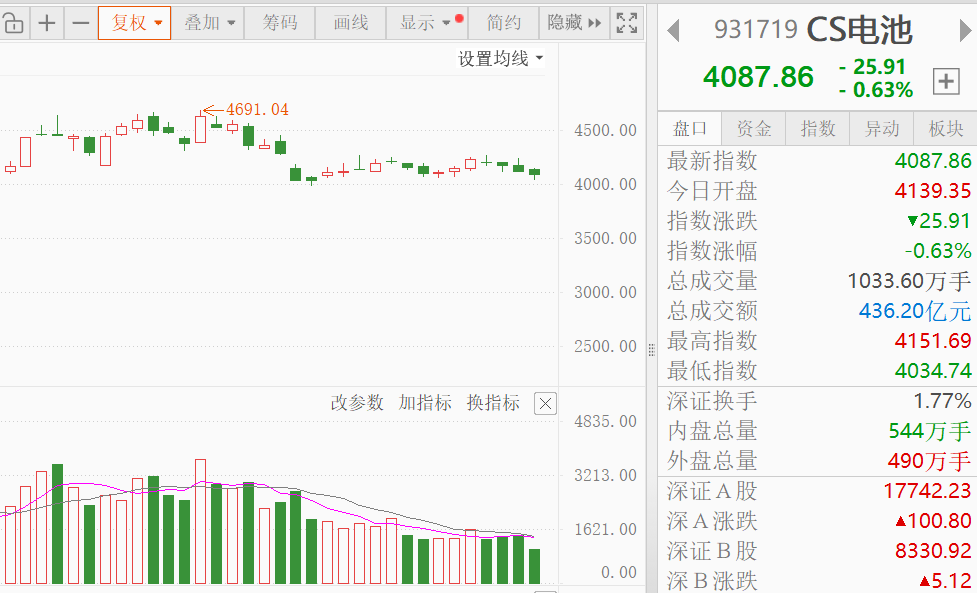Click the latest index value 4087.86 in header
The image size is (977, 593).
click(758, 77)
